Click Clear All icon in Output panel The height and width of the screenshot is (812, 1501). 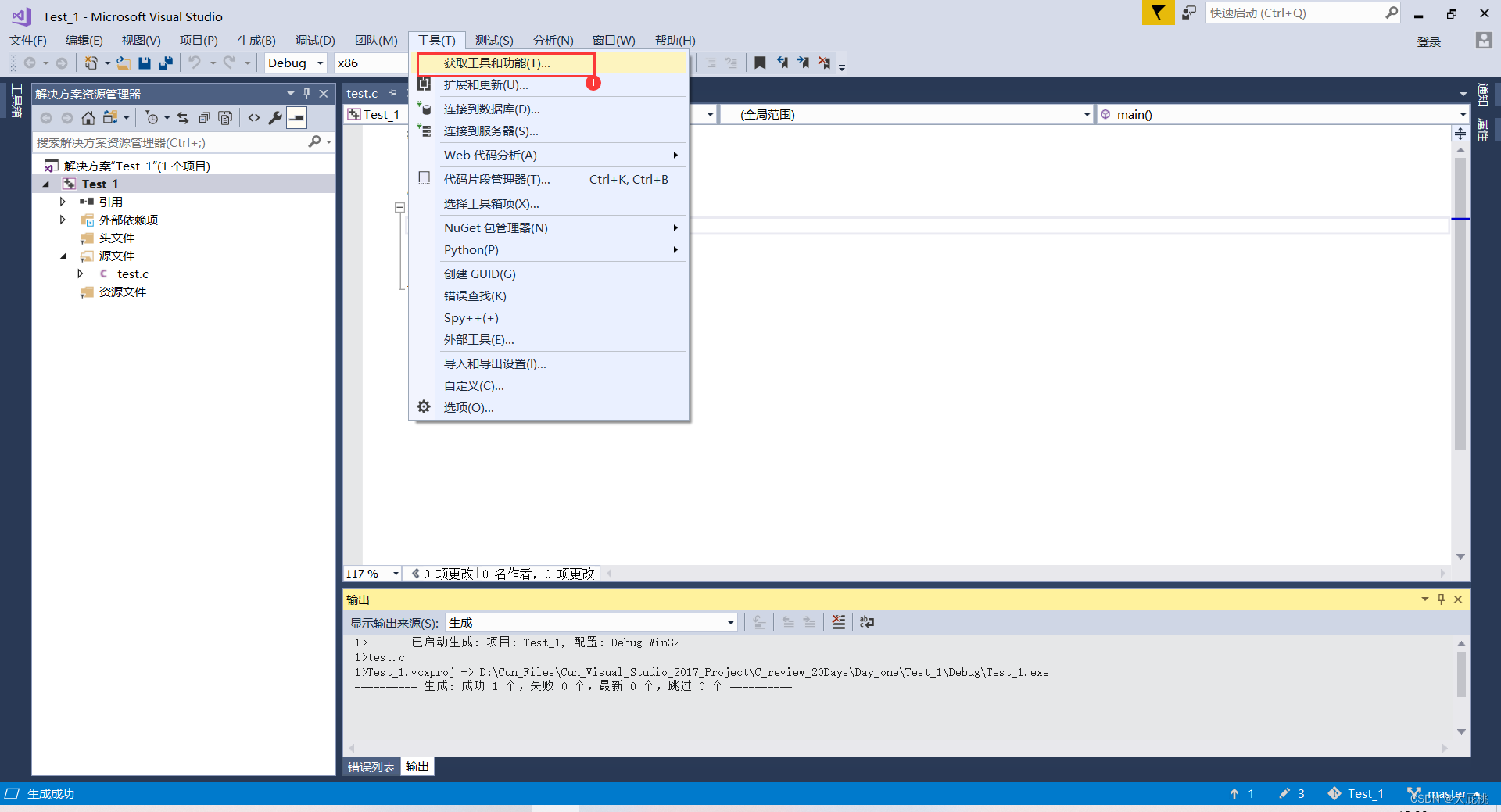(x=839, y=622)
